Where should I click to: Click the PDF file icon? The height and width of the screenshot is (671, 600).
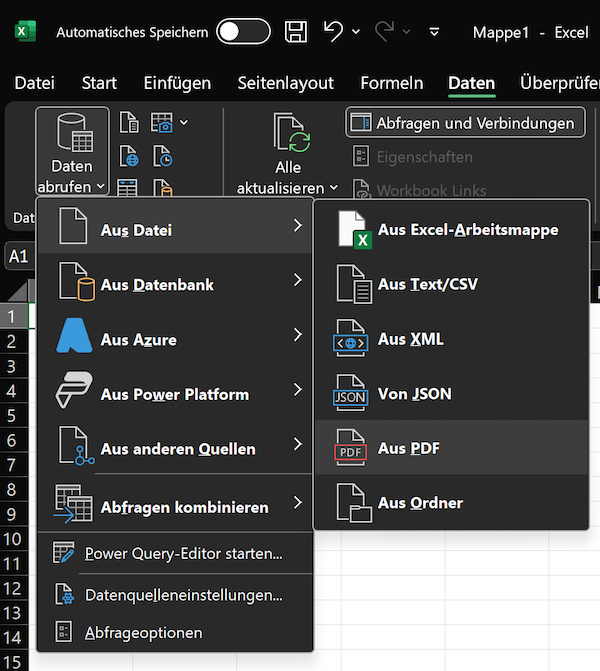point(351,448)
